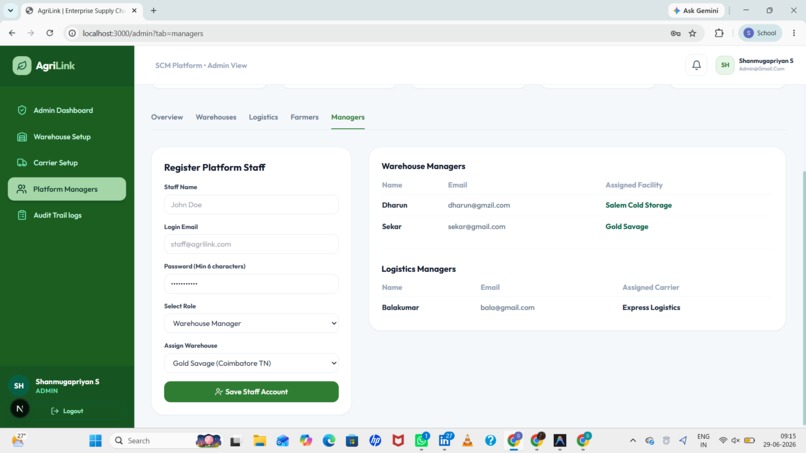Image resolution: width=806 pixels, height=453 pixels.
Task: Click the Password input field
Action: (251, 284)
